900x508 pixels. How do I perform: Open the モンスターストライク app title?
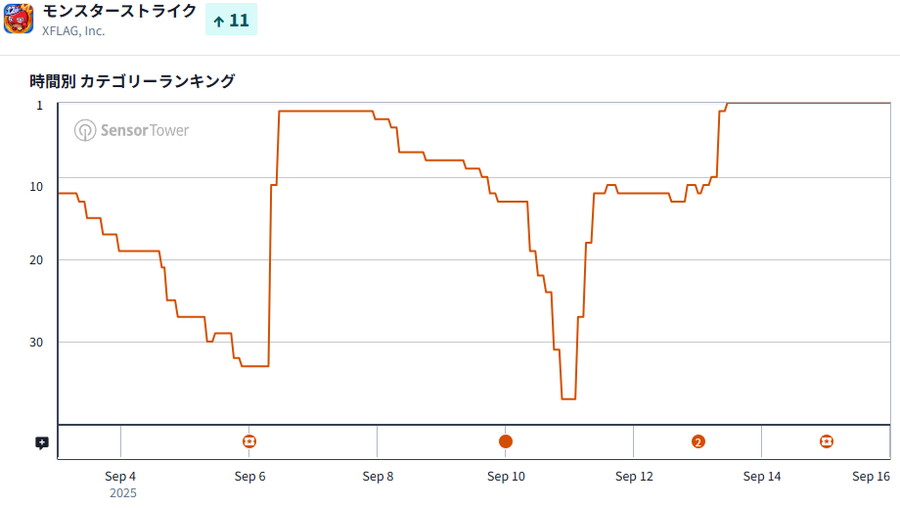click(119, 11)
